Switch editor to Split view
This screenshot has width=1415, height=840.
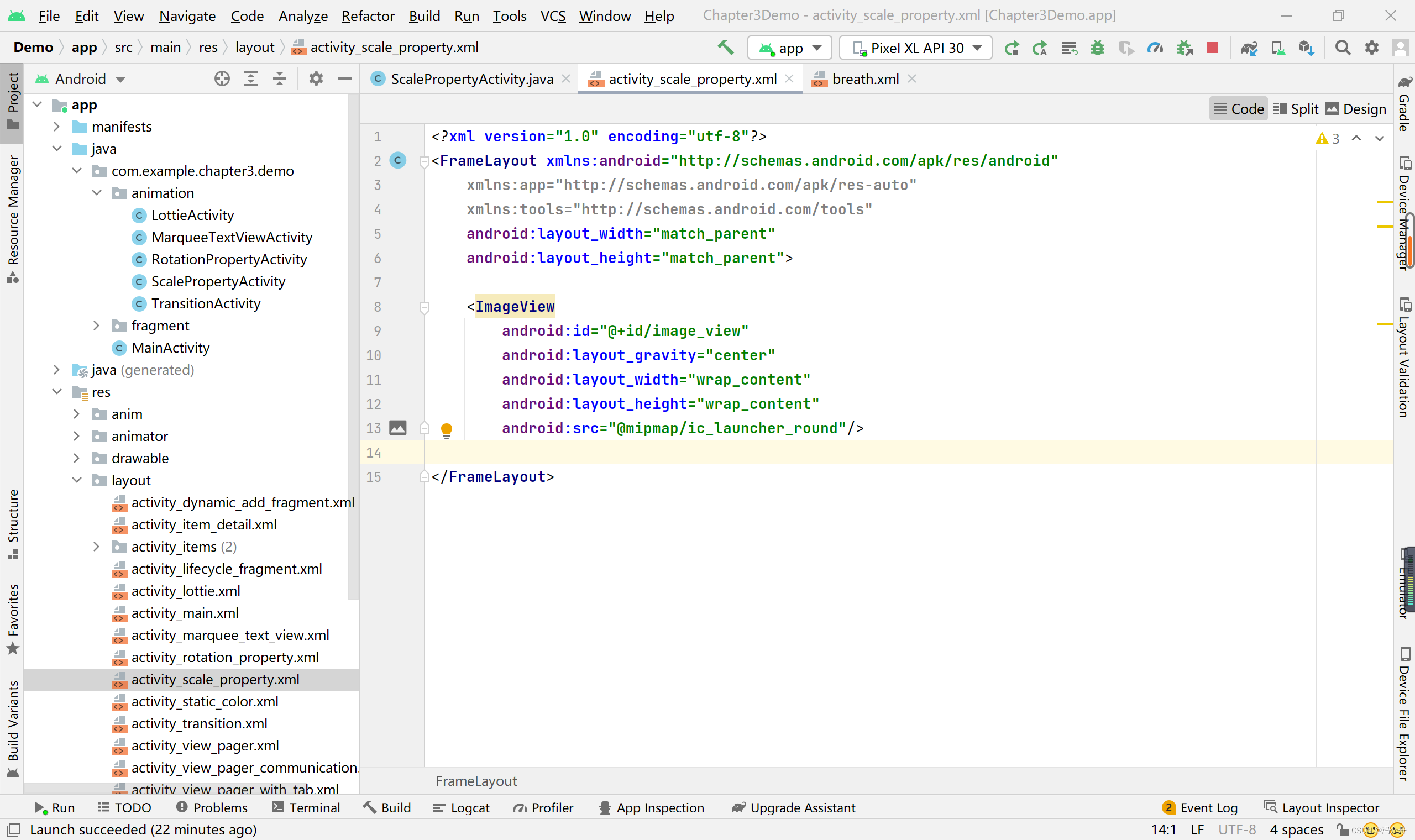coord(1296,109)
